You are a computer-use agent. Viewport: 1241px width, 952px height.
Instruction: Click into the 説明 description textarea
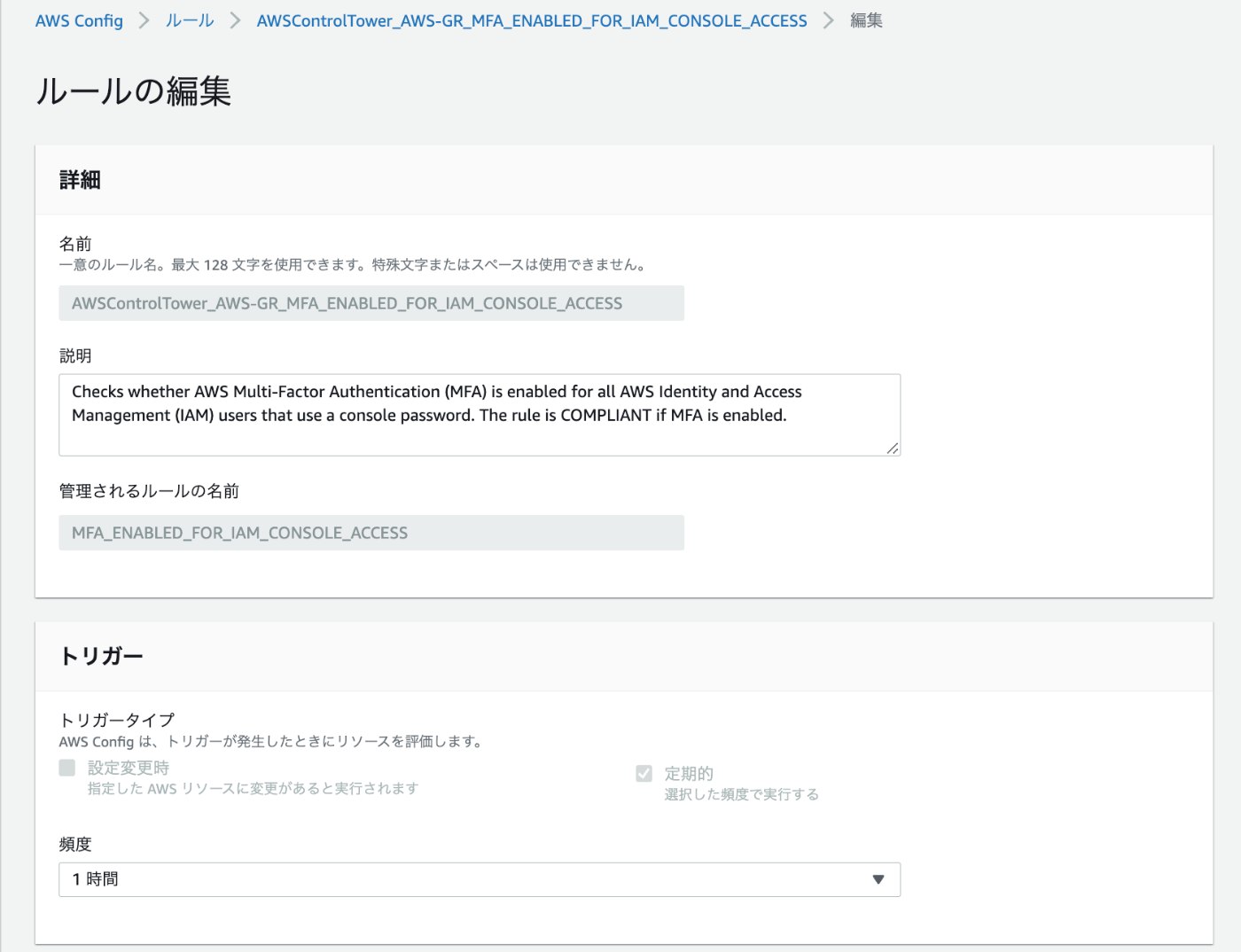(480, 415)
